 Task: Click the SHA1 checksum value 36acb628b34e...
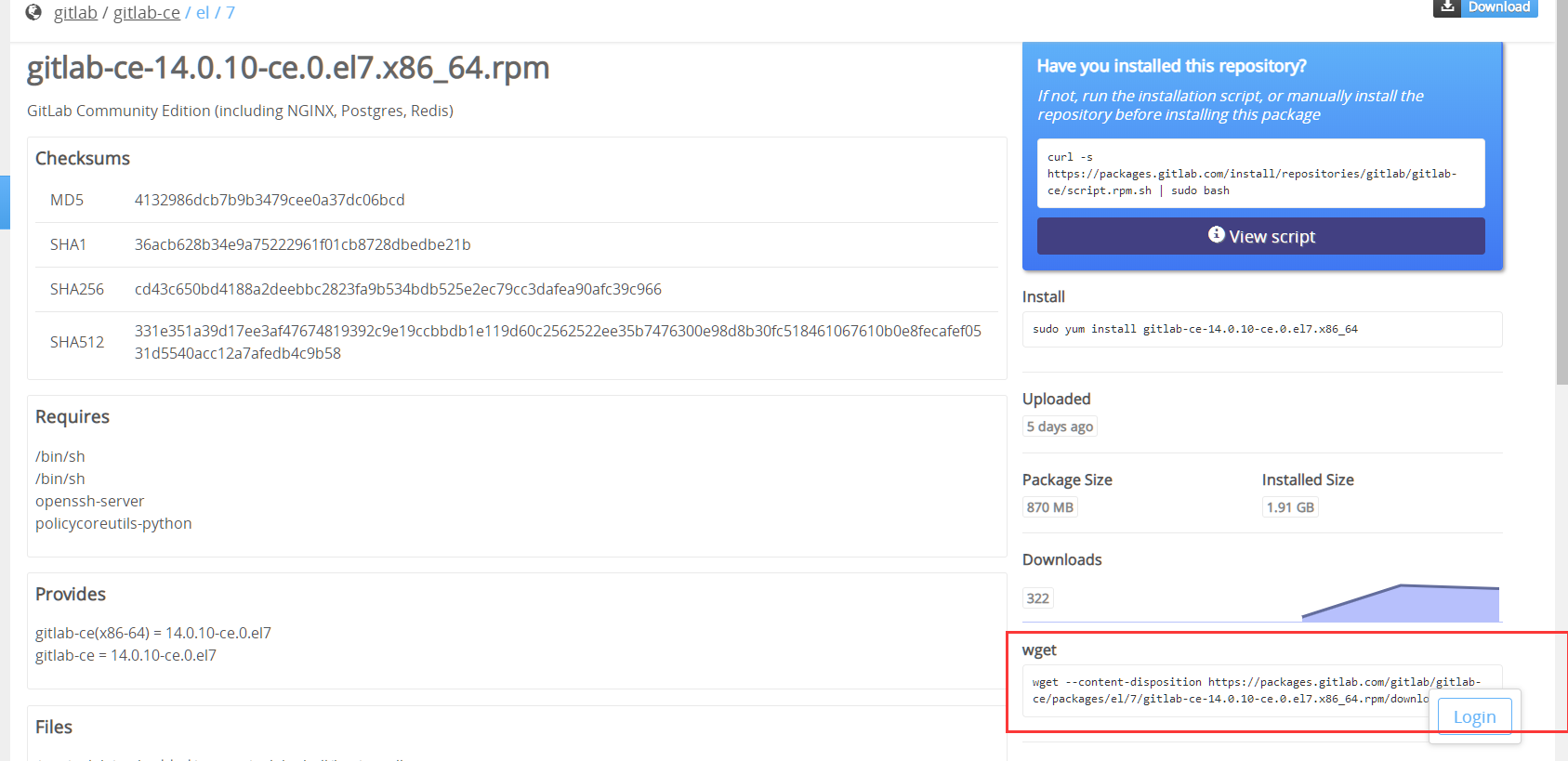[x=303, y=244]
